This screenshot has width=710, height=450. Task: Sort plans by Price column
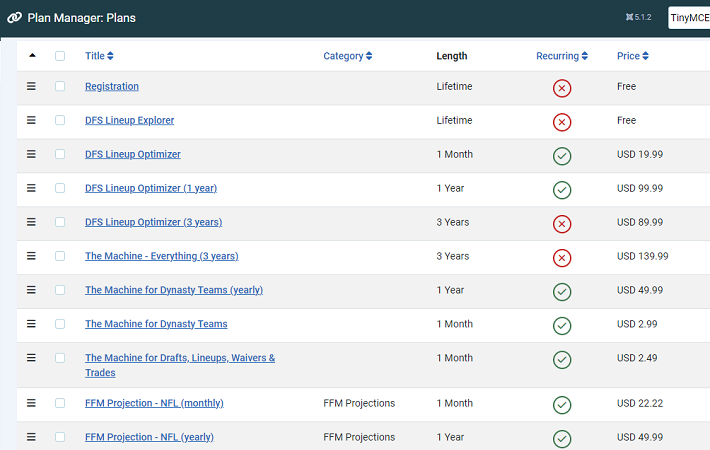[x=633, y=56]
